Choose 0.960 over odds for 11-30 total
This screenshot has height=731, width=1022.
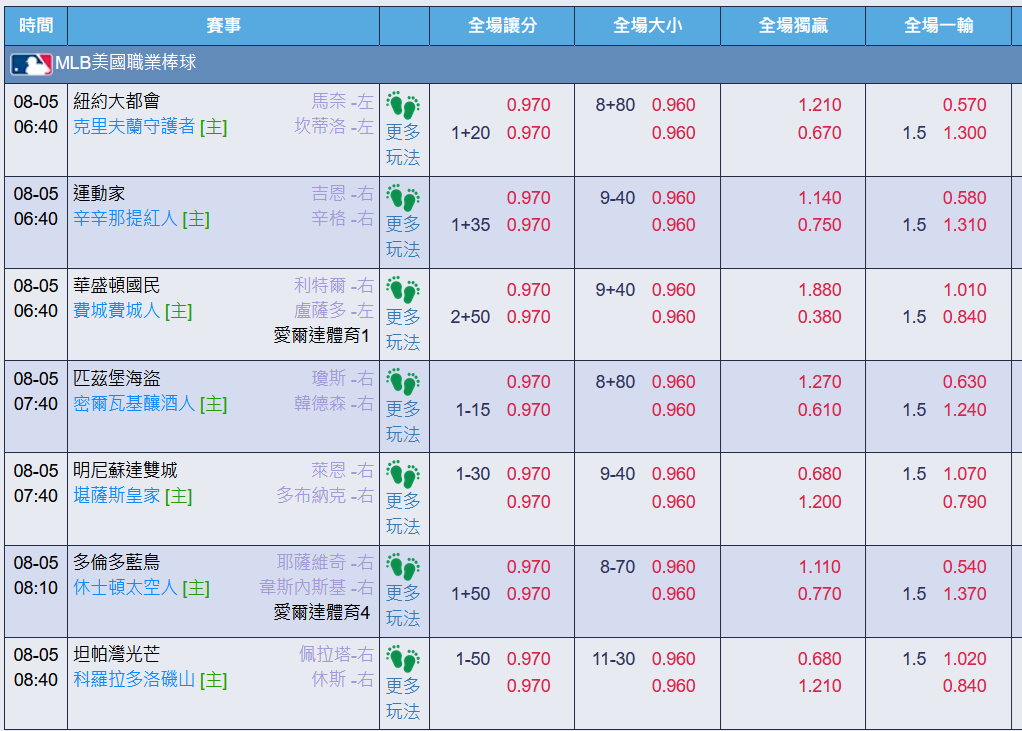coord(673,659)
